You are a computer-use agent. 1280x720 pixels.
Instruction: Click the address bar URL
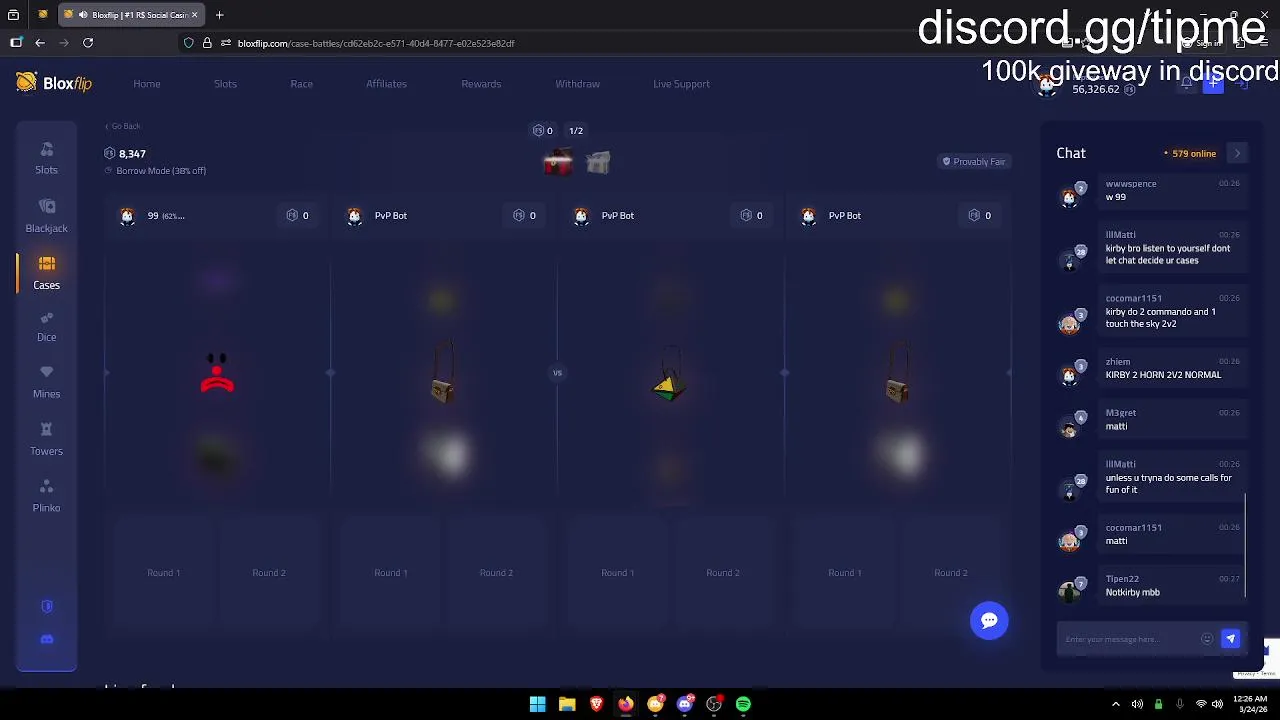coord(376,43)
